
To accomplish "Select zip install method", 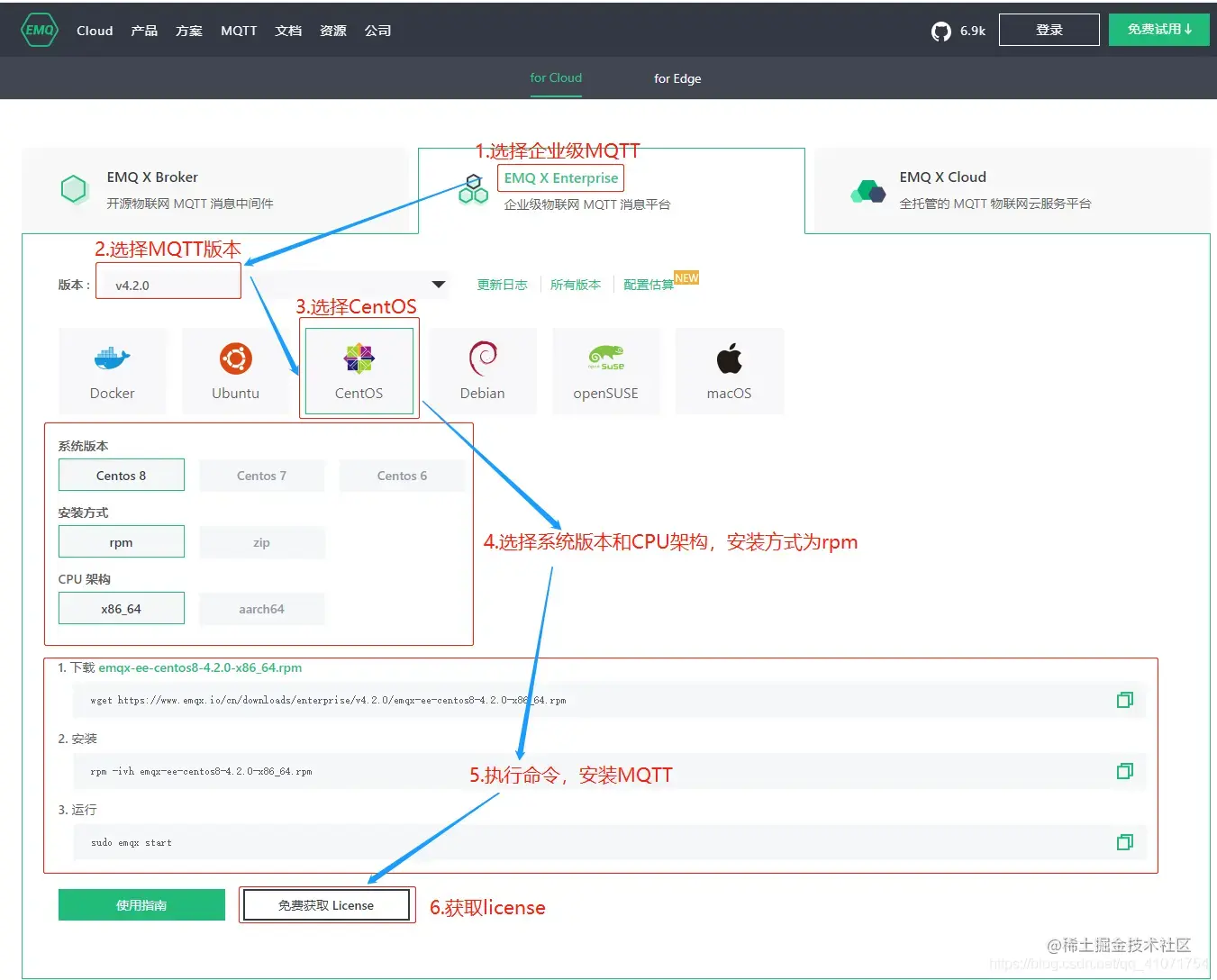I will point(262,542).
